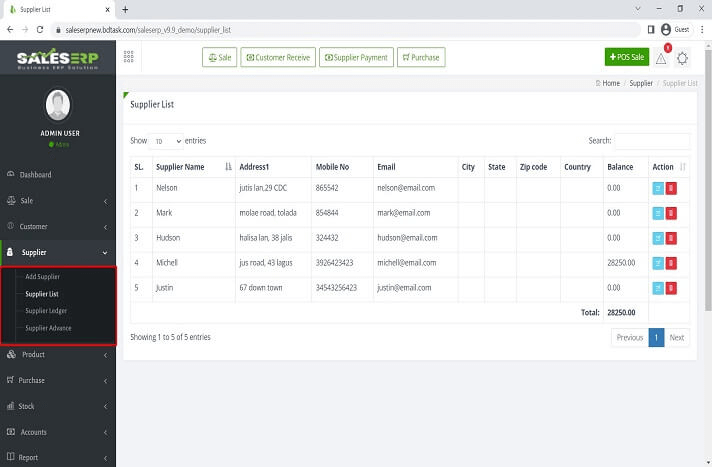The width and height of the screenshot is (712, 467).
Task: Click the Search input field
Action: 651,142
